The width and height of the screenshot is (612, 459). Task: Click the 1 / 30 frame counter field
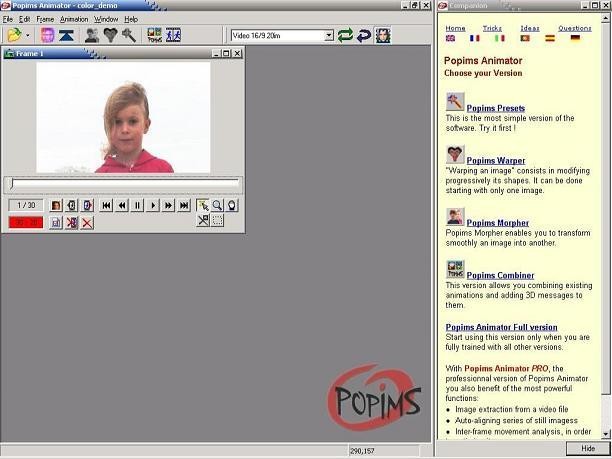[26, 205]
